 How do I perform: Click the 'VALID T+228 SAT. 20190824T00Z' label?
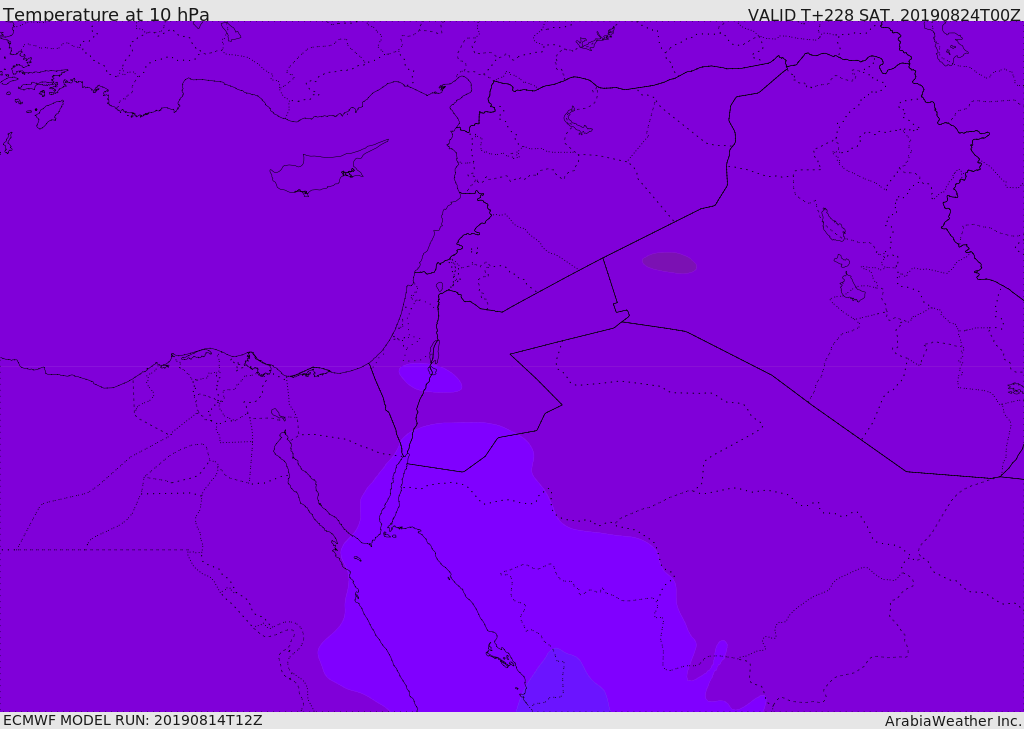pos(884,14)
